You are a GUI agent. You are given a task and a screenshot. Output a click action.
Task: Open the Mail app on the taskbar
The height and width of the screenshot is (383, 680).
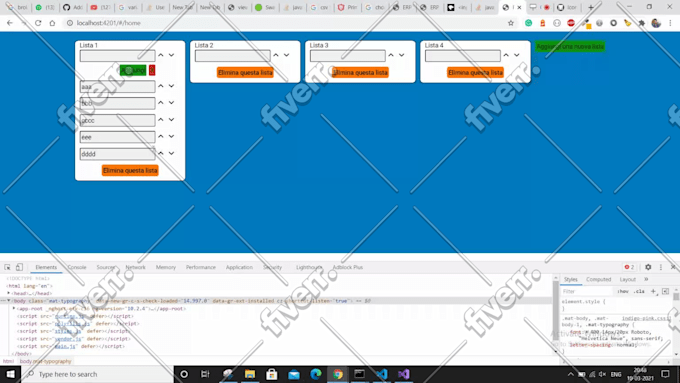[294, 374]
